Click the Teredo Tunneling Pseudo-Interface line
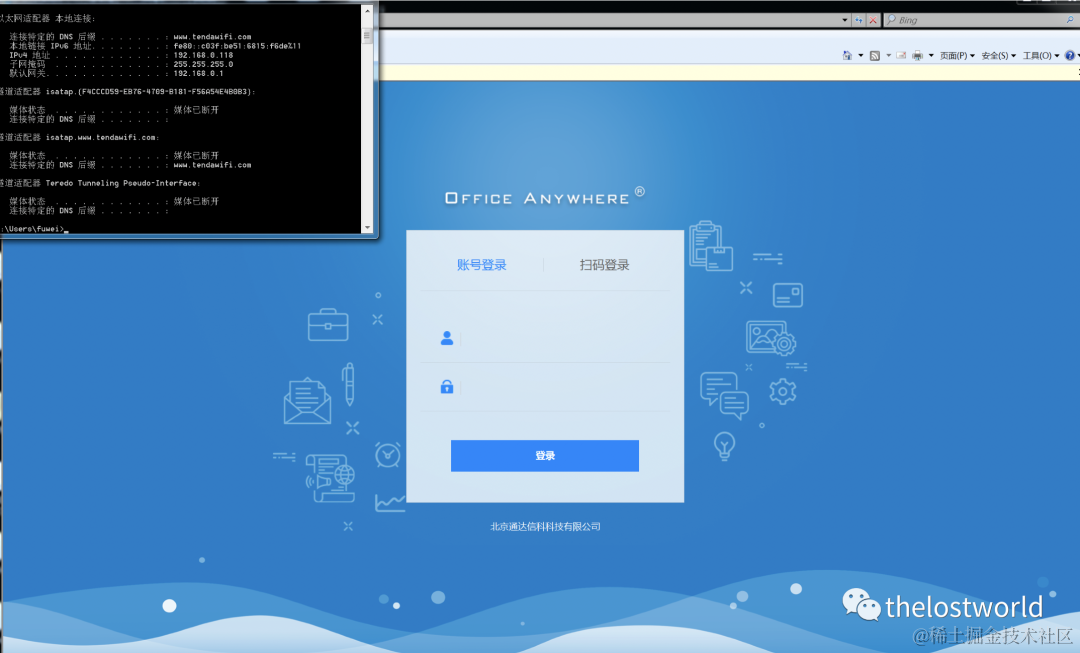This screenshot has width=1080, height=653. [x=101, y=183]
